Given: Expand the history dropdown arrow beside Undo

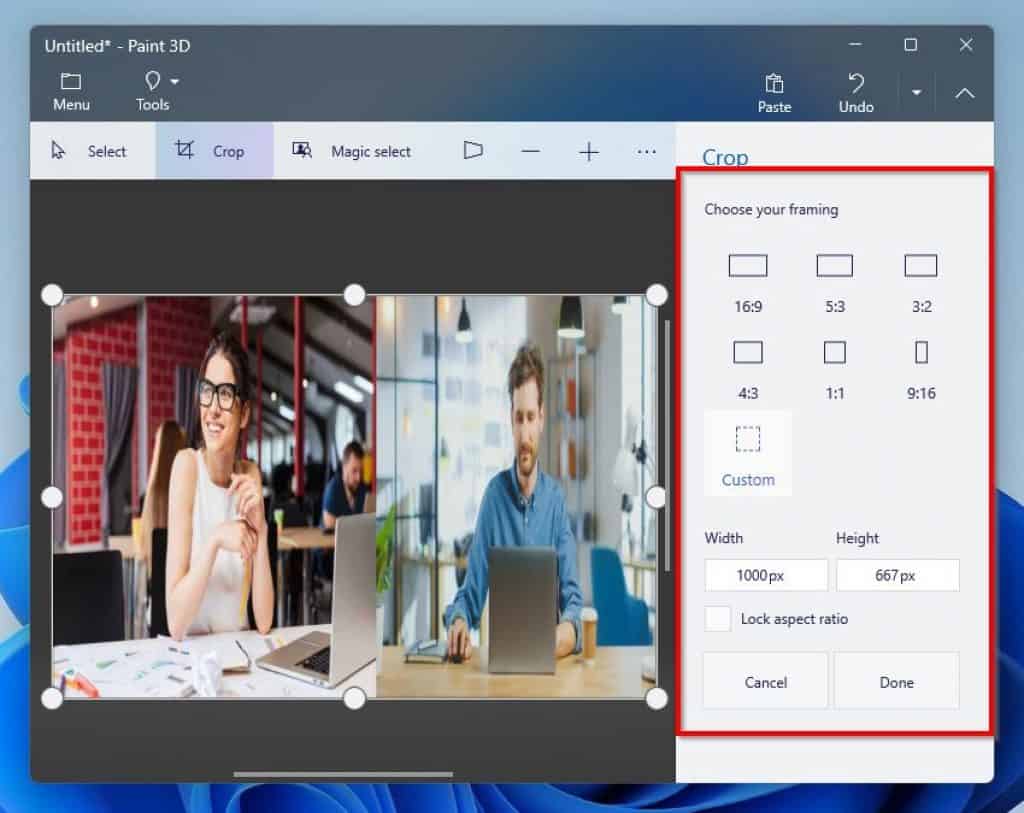Looking at the screenshot, I should click(x=916, y=93).
